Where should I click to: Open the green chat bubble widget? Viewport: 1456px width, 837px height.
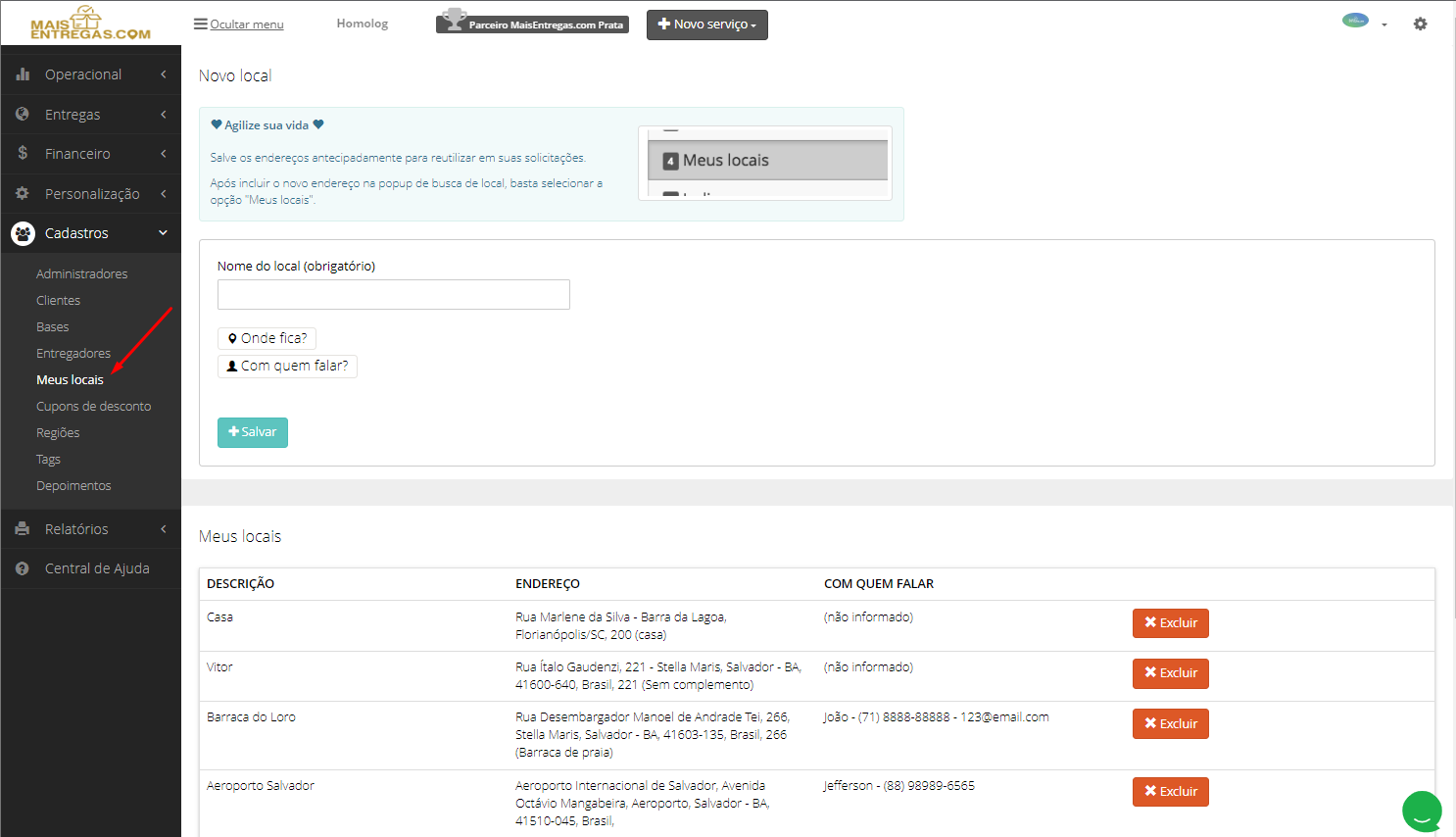click(x=1422, y=812)
